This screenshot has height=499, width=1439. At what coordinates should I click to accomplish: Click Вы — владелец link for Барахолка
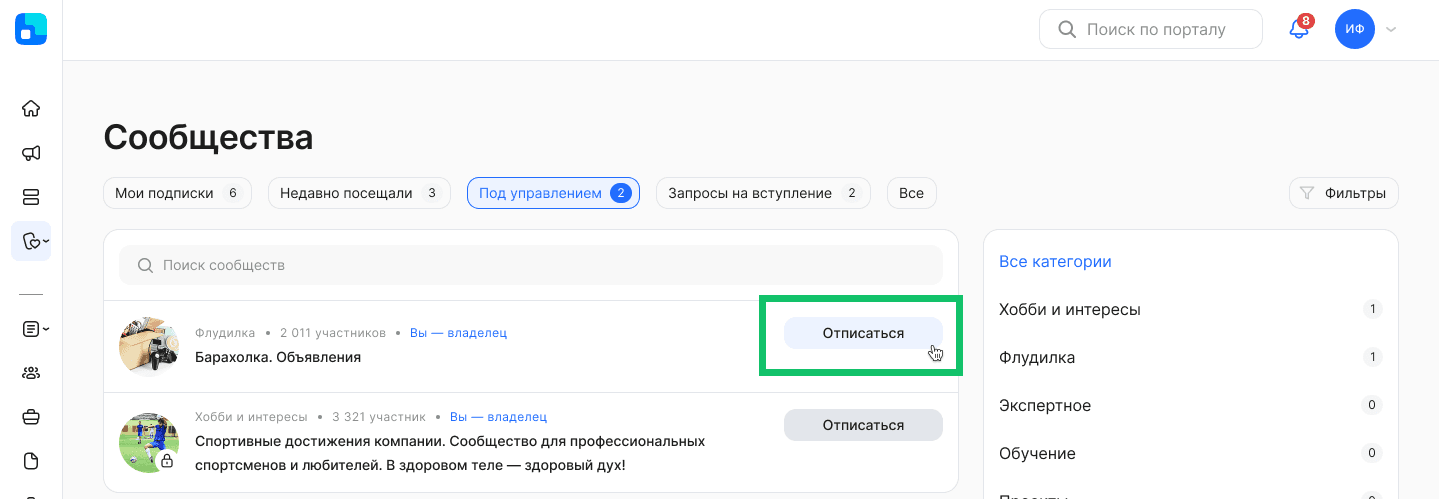click(458, 333)
